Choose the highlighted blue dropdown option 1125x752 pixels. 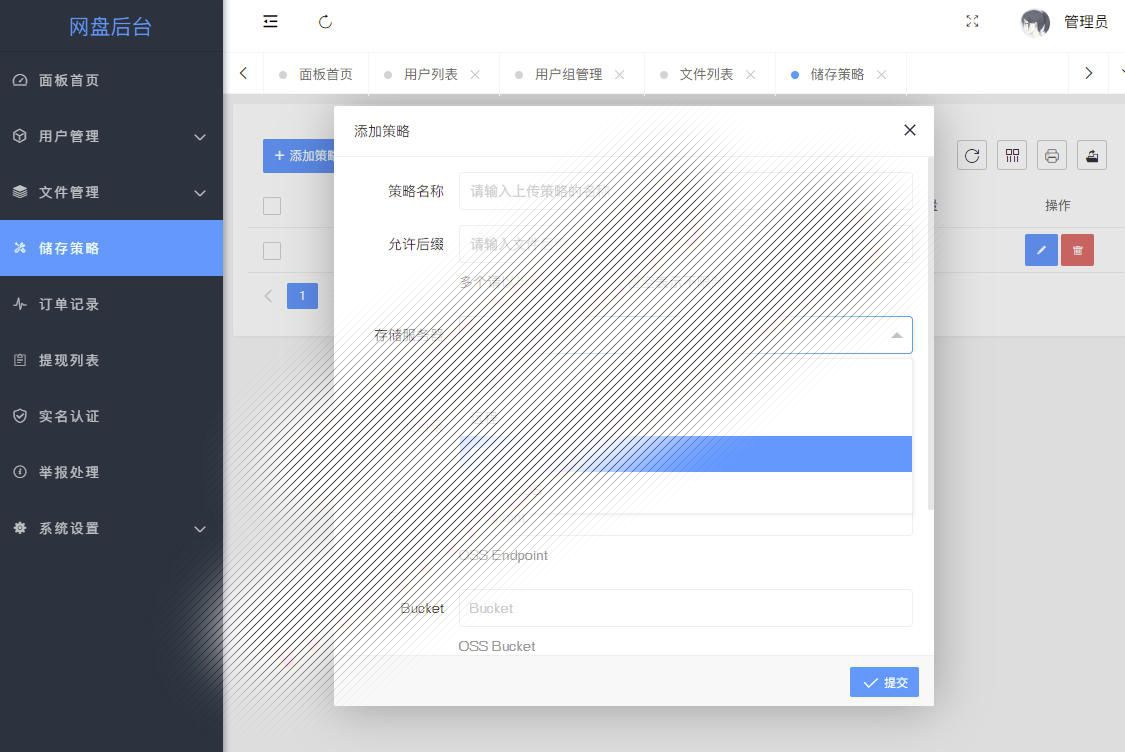(686, 453)
